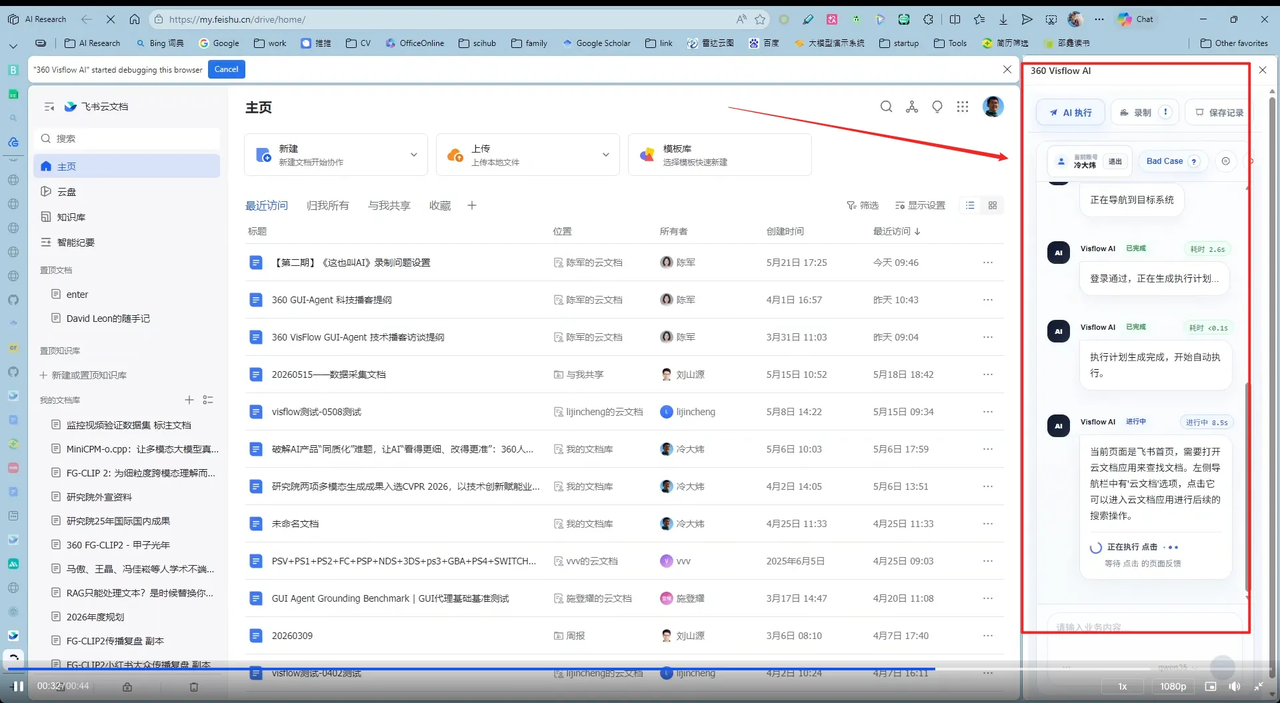Open the tree settings icon beside 我的文档库
1280x703 pixels.
208,400
